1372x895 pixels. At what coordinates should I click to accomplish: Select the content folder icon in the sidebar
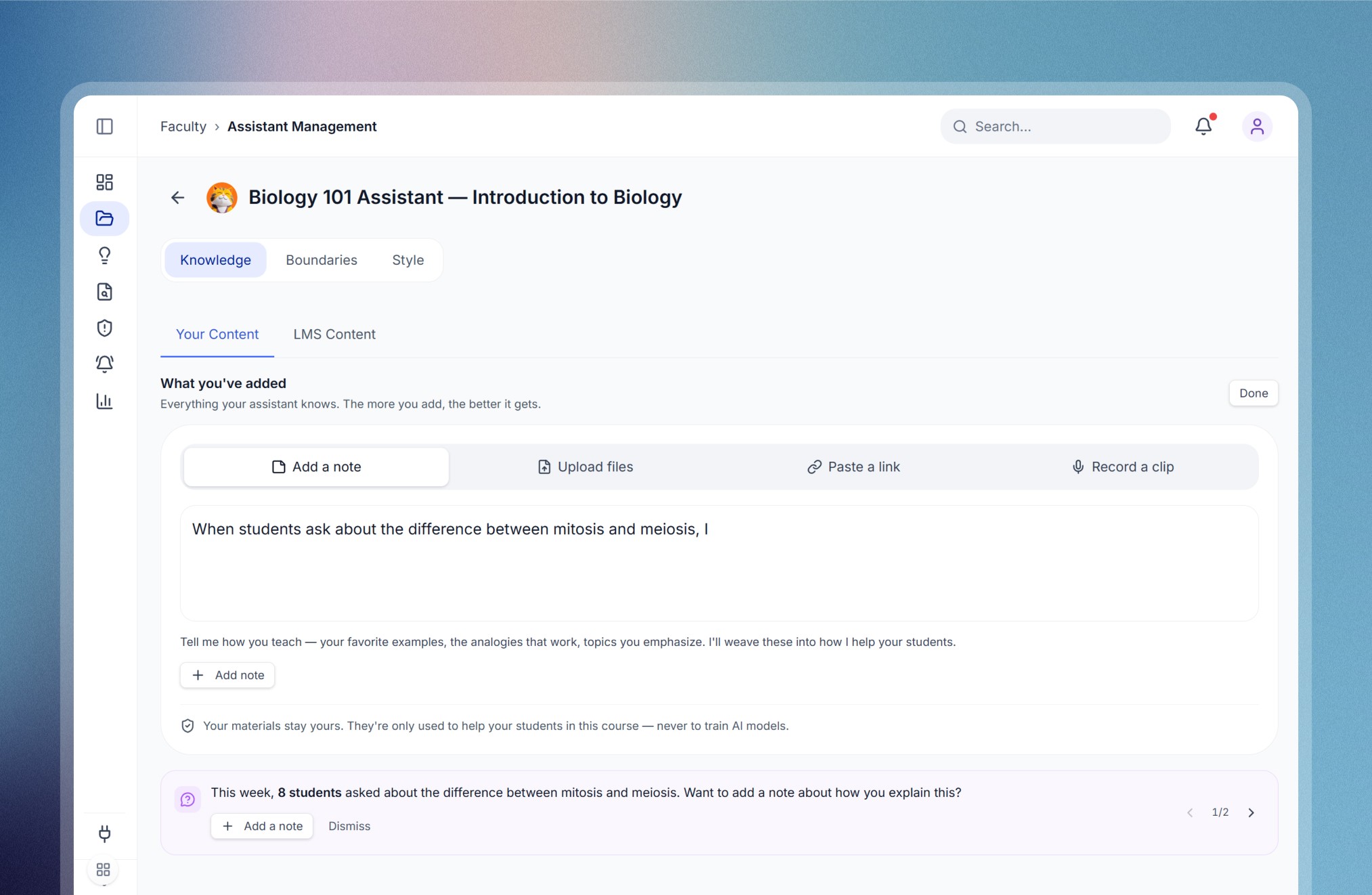(x=104, y=218)
